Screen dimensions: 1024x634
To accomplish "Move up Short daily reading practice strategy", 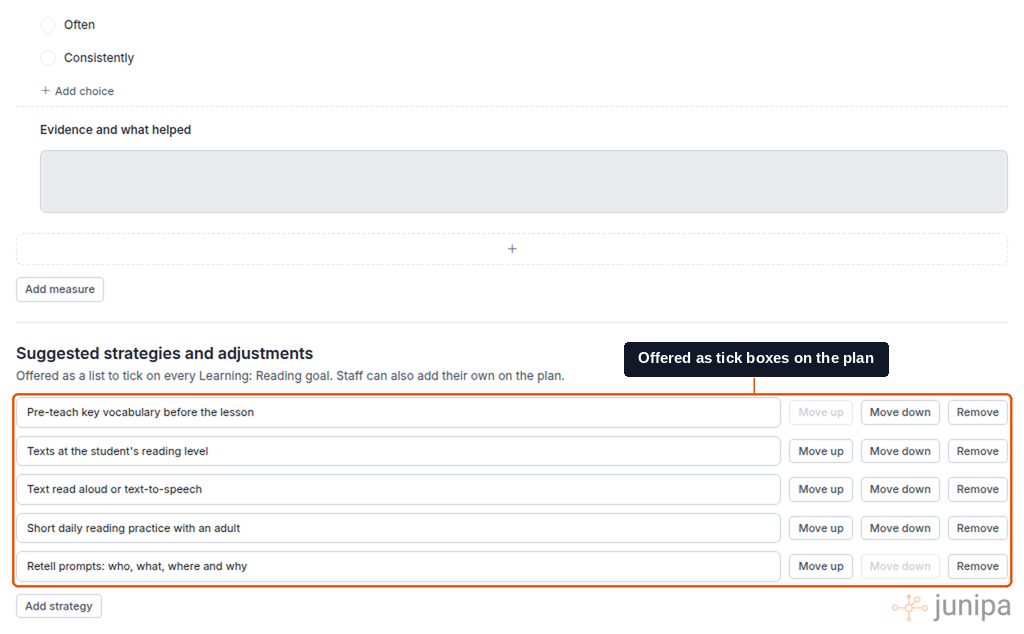I will [820, 528].
